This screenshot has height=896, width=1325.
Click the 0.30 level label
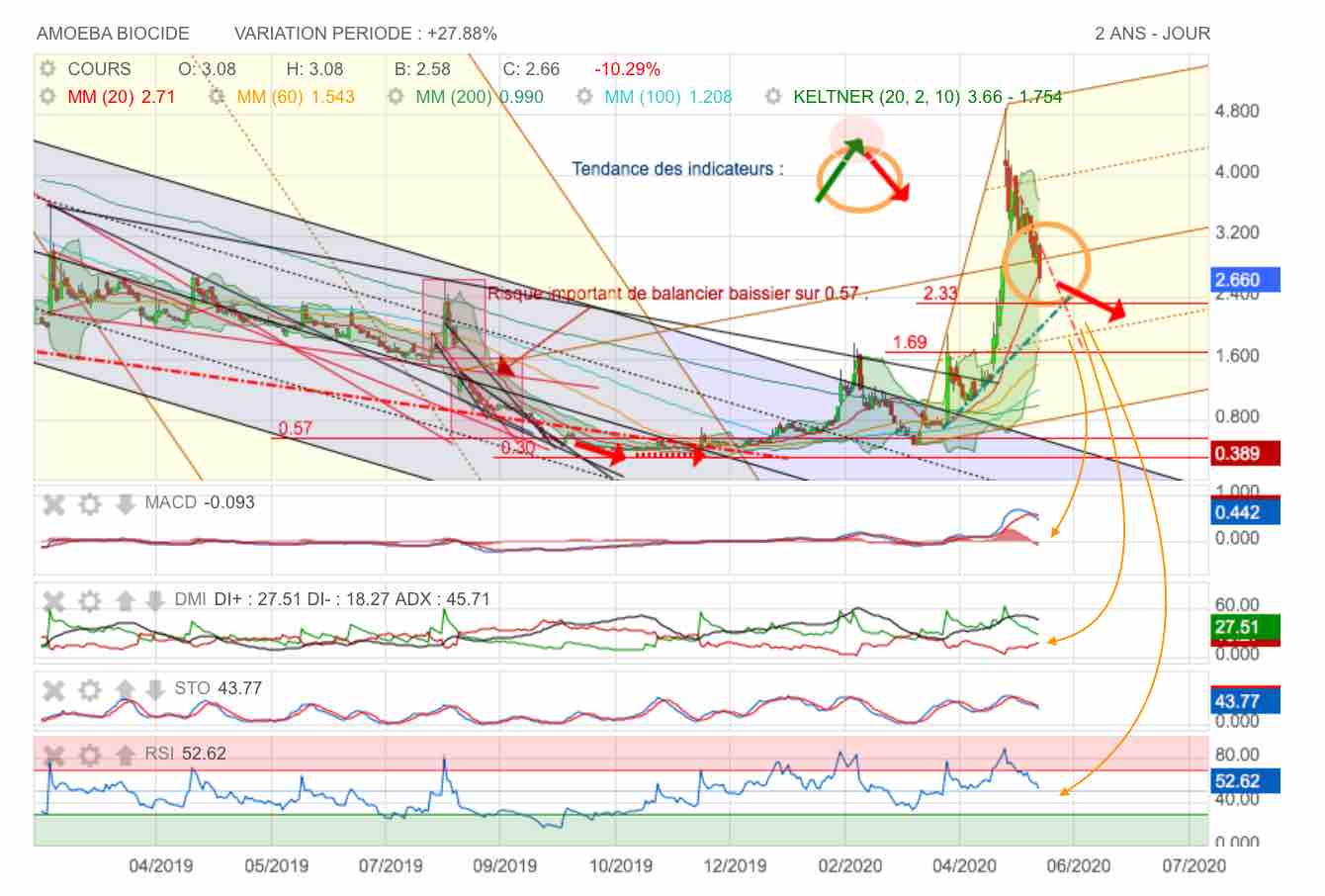(x=517, y=448)
